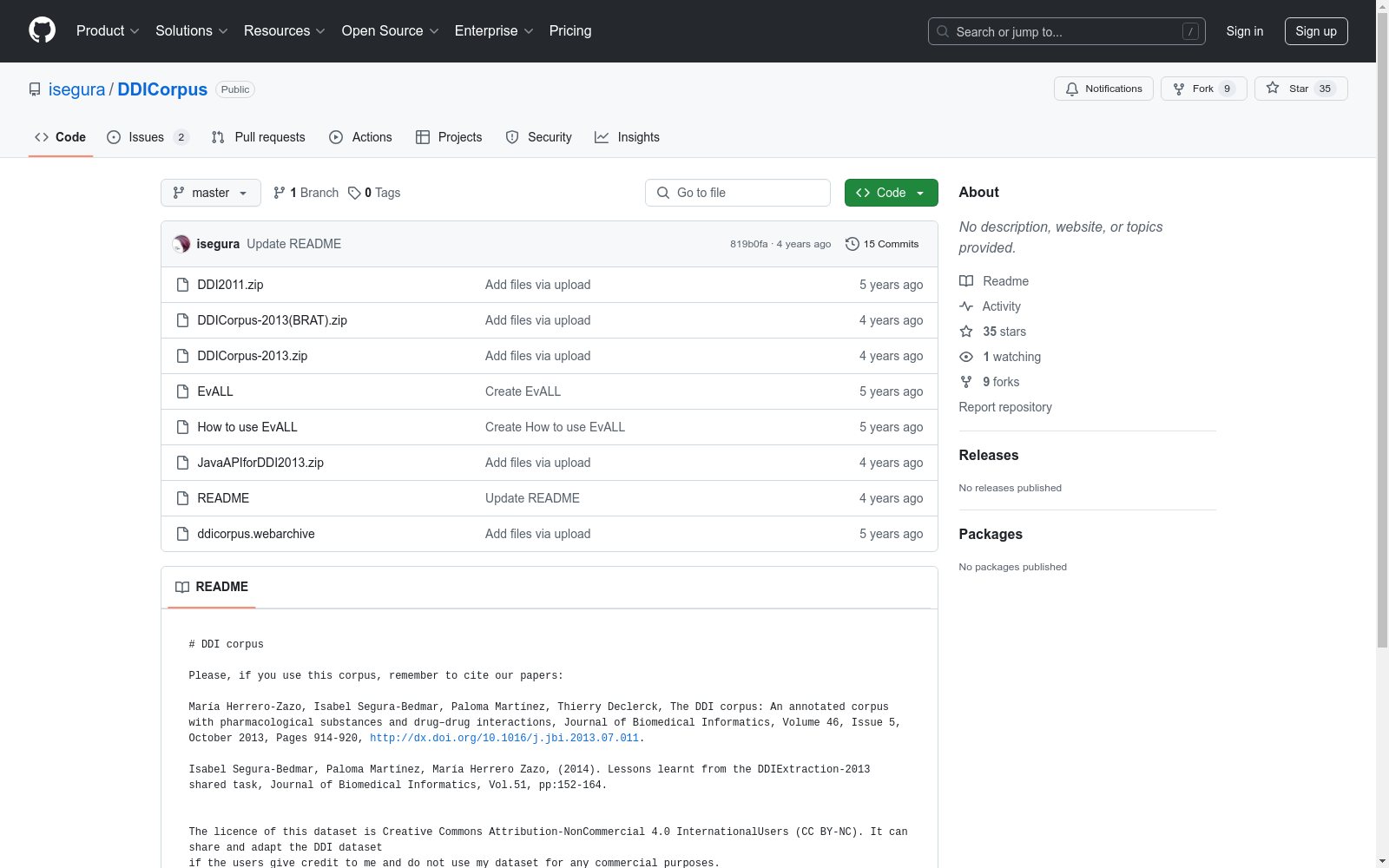Switch to the Projects tab
Viewport: 1389px width, 868px height.
click(449, 137)
